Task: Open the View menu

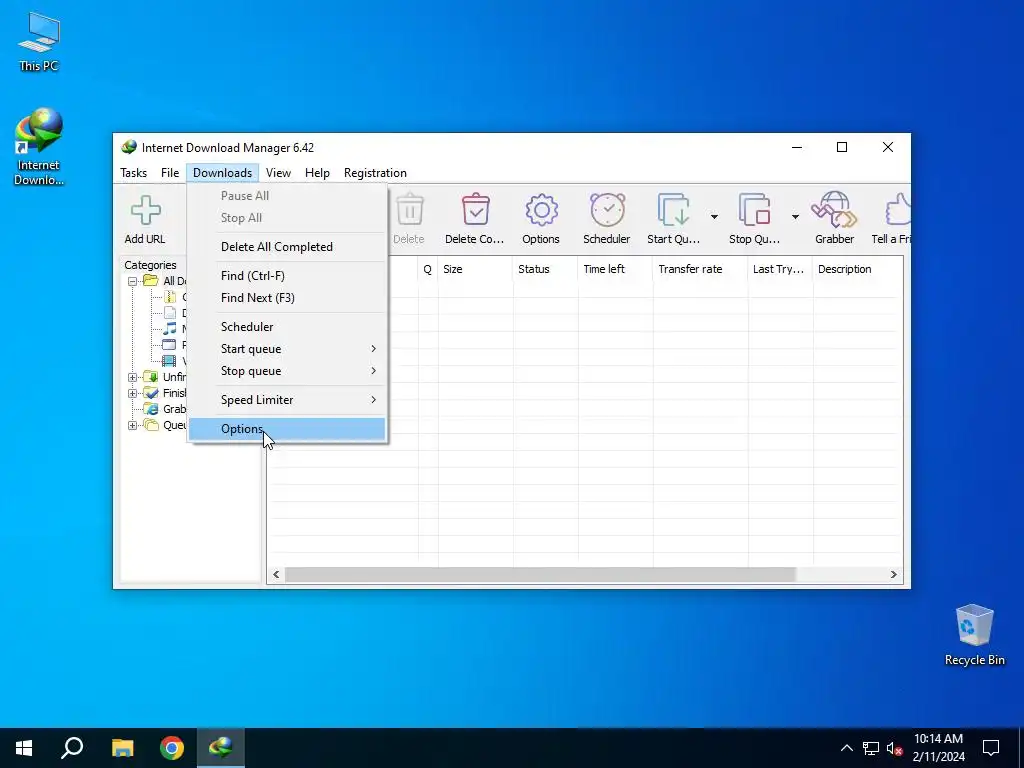Action: click(x=278, y=173)
